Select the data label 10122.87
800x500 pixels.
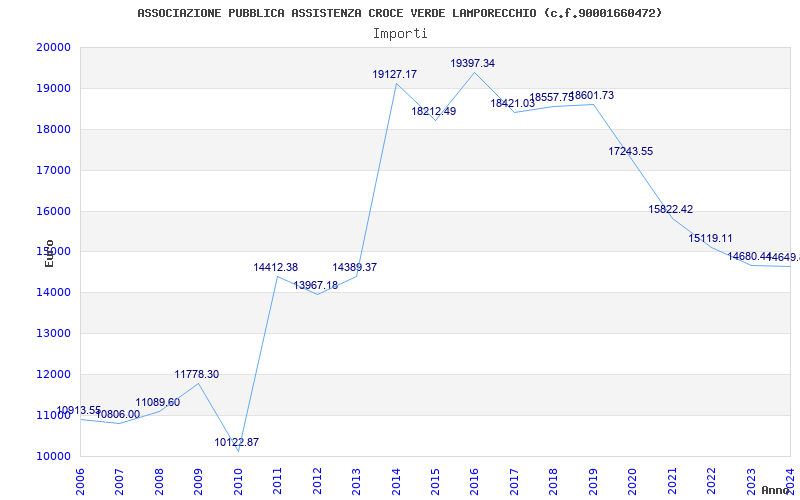click(x=237, y=442)
